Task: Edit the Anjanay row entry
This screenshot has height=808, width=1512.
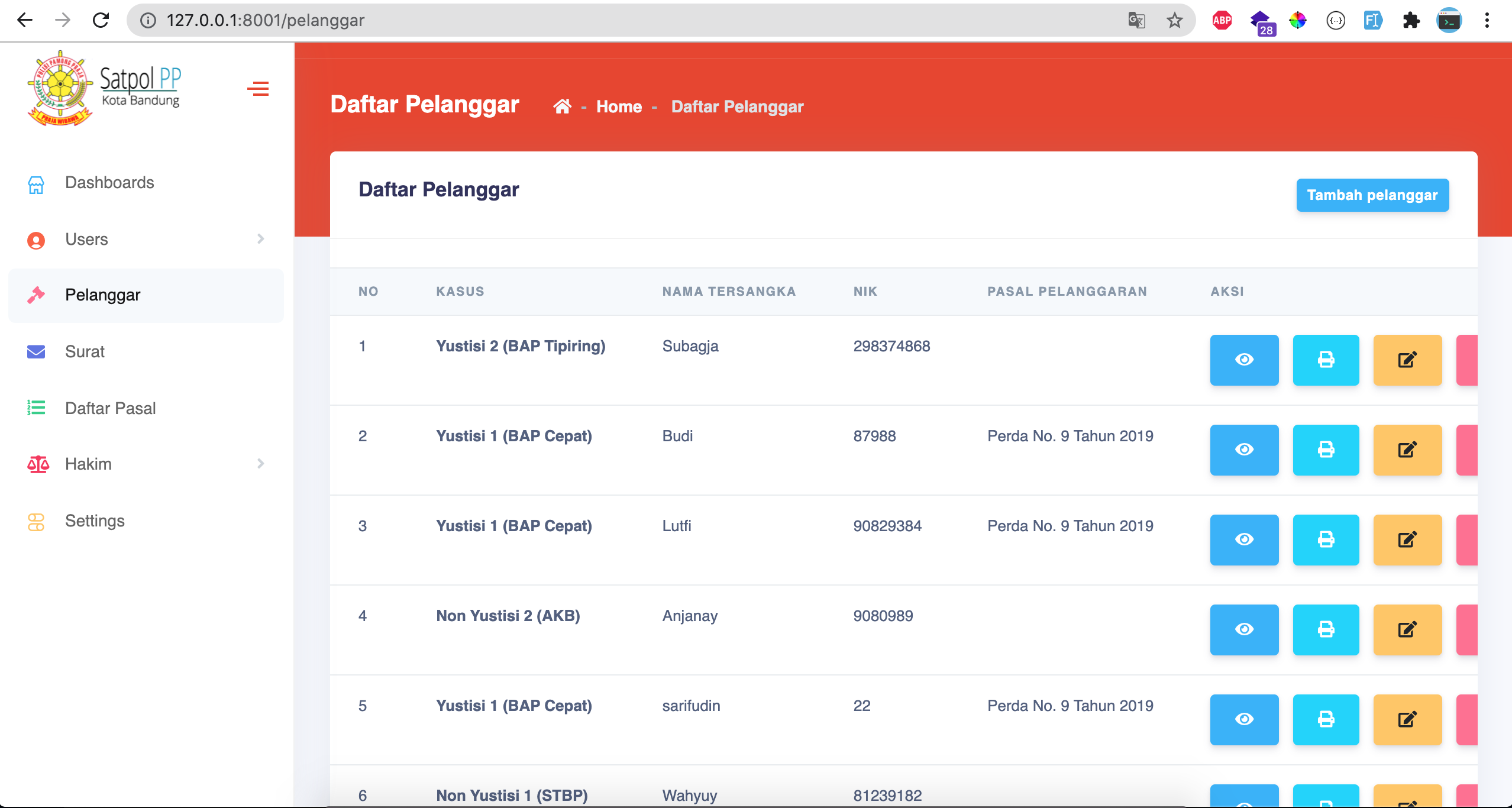Action: pyautogui.click(x=1407, y=629)
